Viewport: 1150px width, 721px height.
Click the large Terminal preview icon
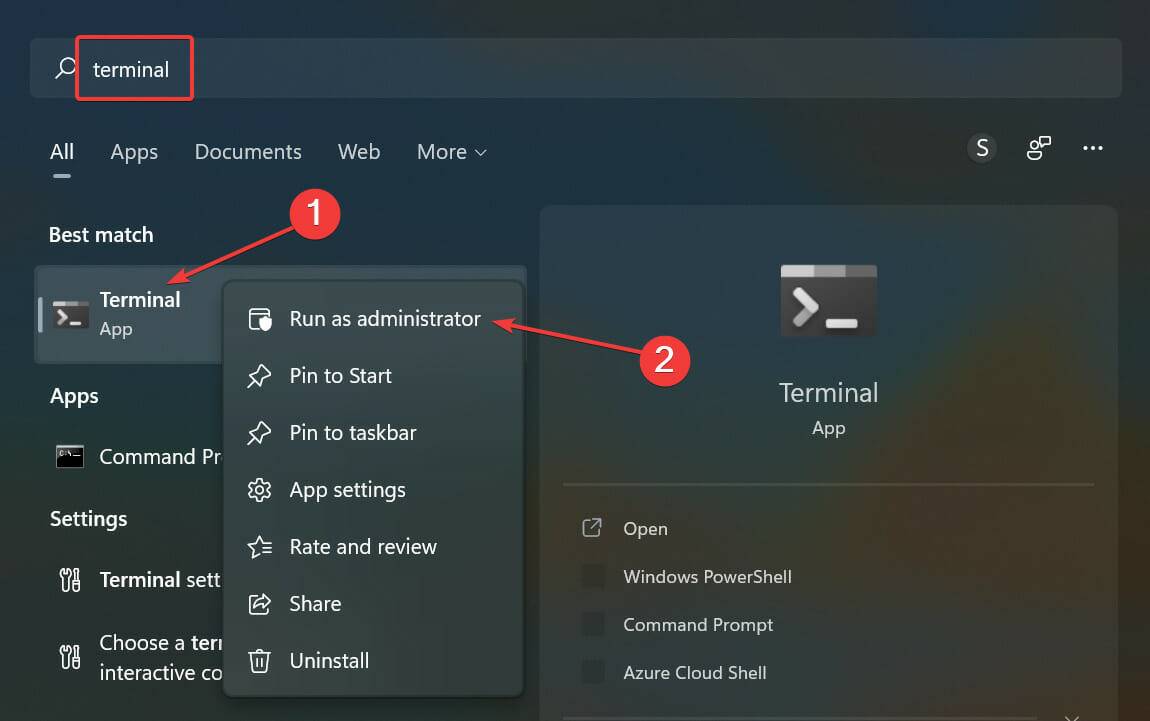(x=828, y=300)
